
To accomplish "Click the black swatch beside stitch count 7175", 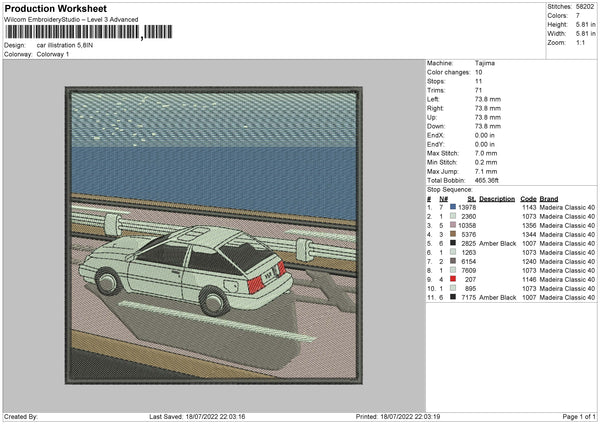I will pyautogui.click(x=453, y=297).
